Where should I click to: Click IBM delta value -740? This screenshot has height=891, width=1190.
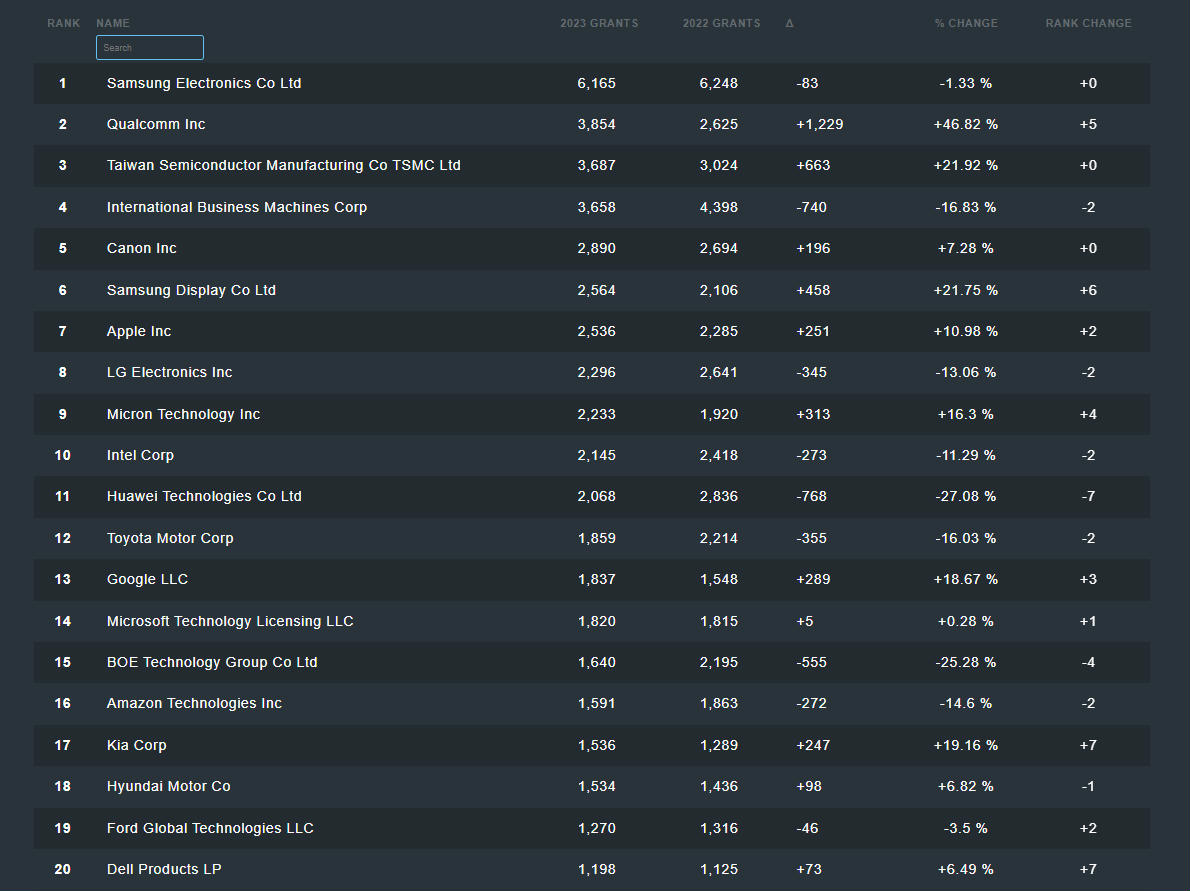(811, 207)
